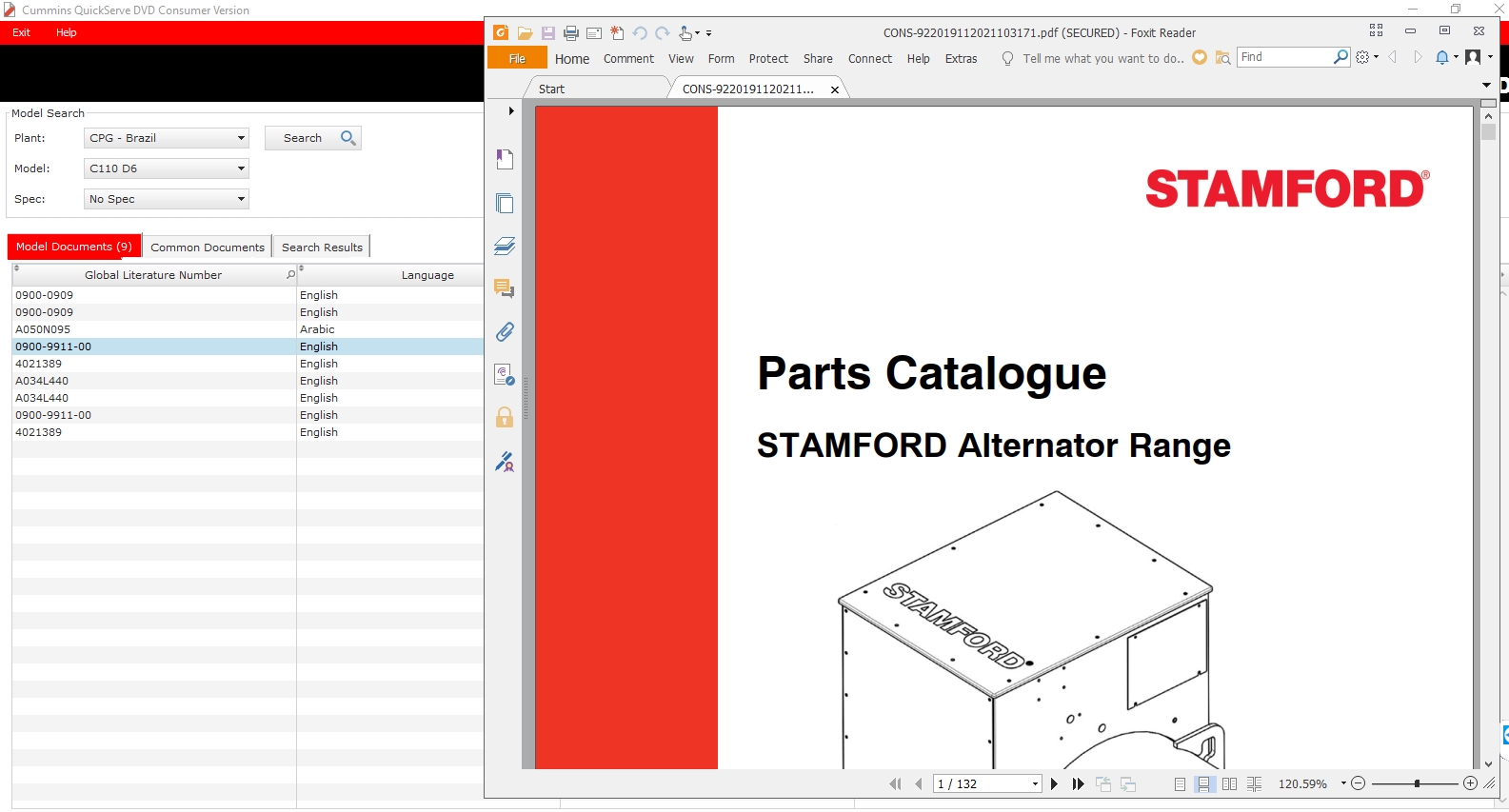This screenshot has width=1509, height=812.
Task: Click the Search button in Model Search
Action: point(313,138)
